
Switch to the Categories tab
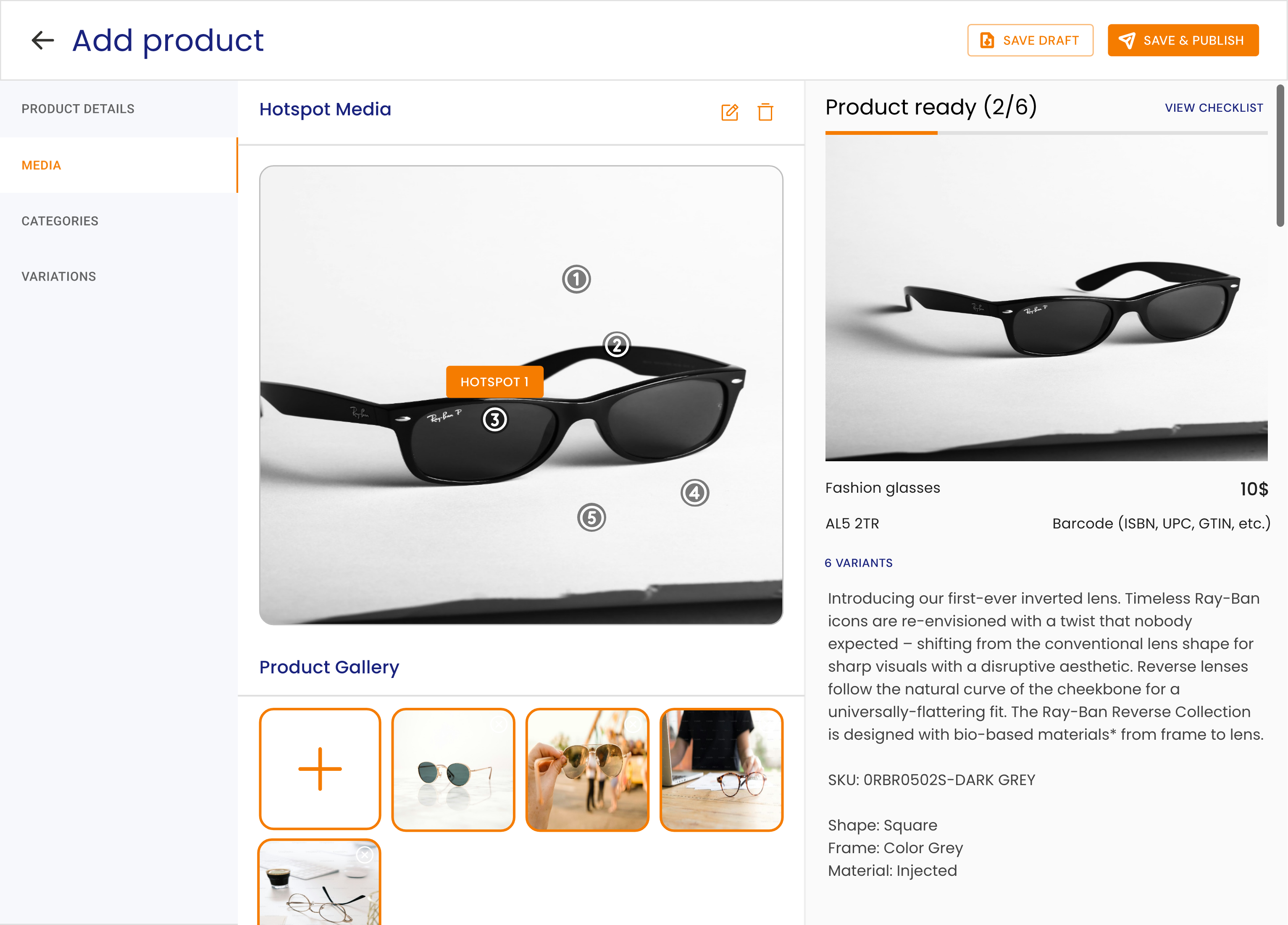[x=60, y=221]
